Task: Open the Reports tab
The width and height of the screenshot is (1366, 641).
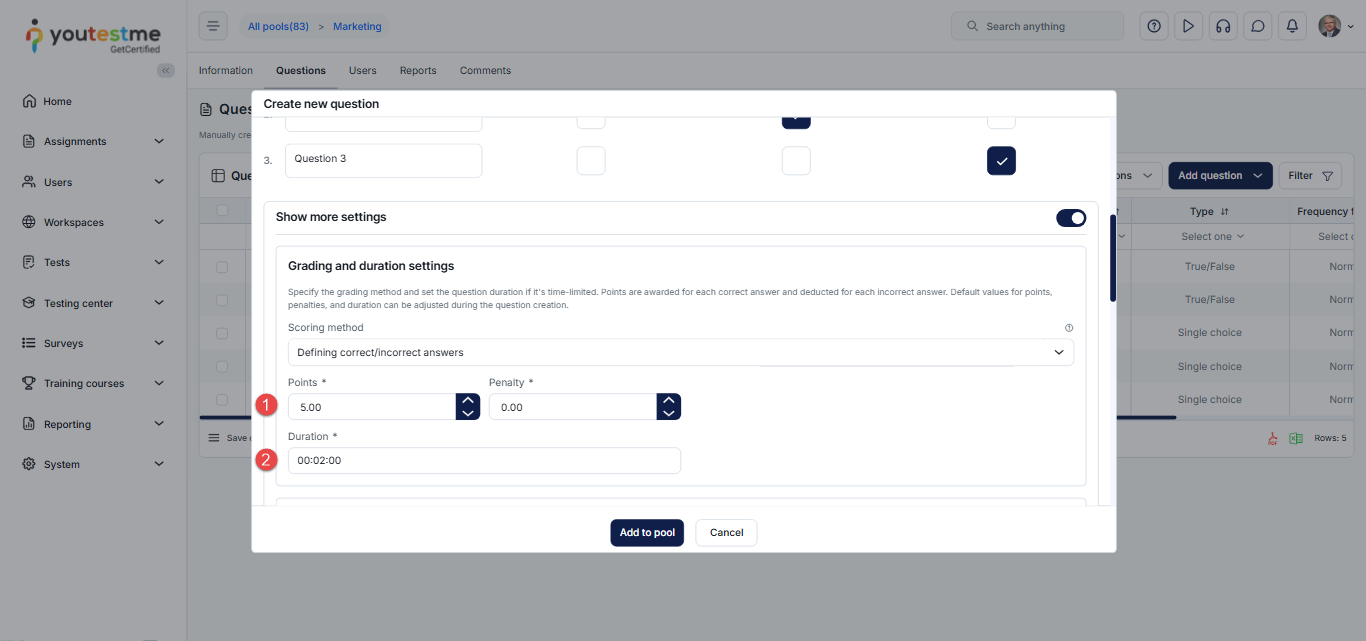Action: [x=418, y=71]
